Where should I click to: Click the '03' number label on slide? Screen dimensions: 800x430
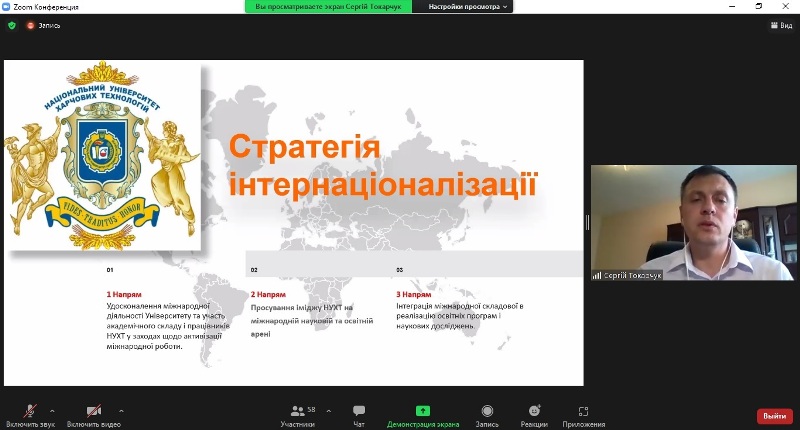(x=399, y=270)
